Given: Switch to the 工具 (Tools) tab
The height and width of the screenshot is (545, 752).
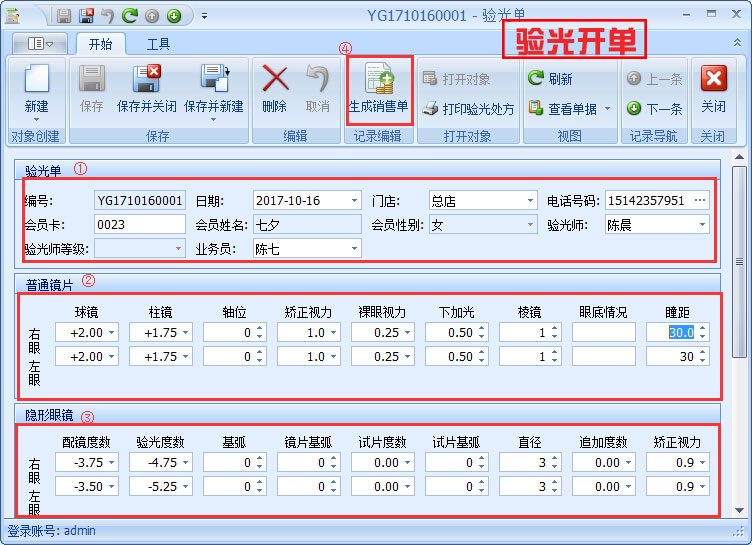Looking at the screenshot, I should pyautogui.click(x=158, y=44).
